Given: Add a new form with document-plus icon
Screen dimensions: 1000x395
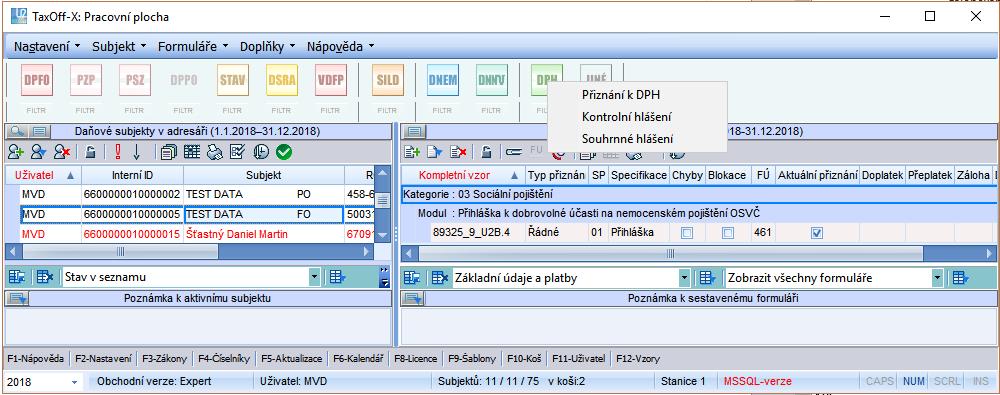Looking at the screenshot, I should (413, 153).
